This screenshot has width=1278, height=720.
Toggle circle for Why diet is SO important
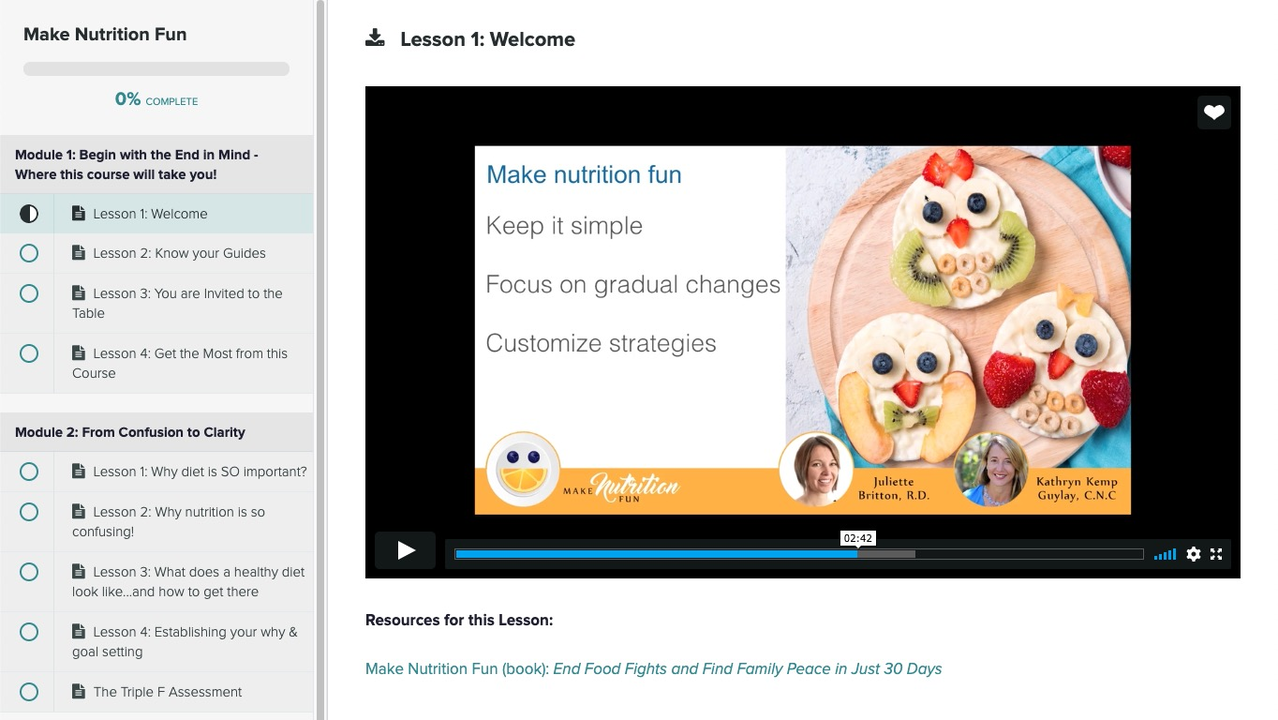pyautogui.click(x=29, y=472)
